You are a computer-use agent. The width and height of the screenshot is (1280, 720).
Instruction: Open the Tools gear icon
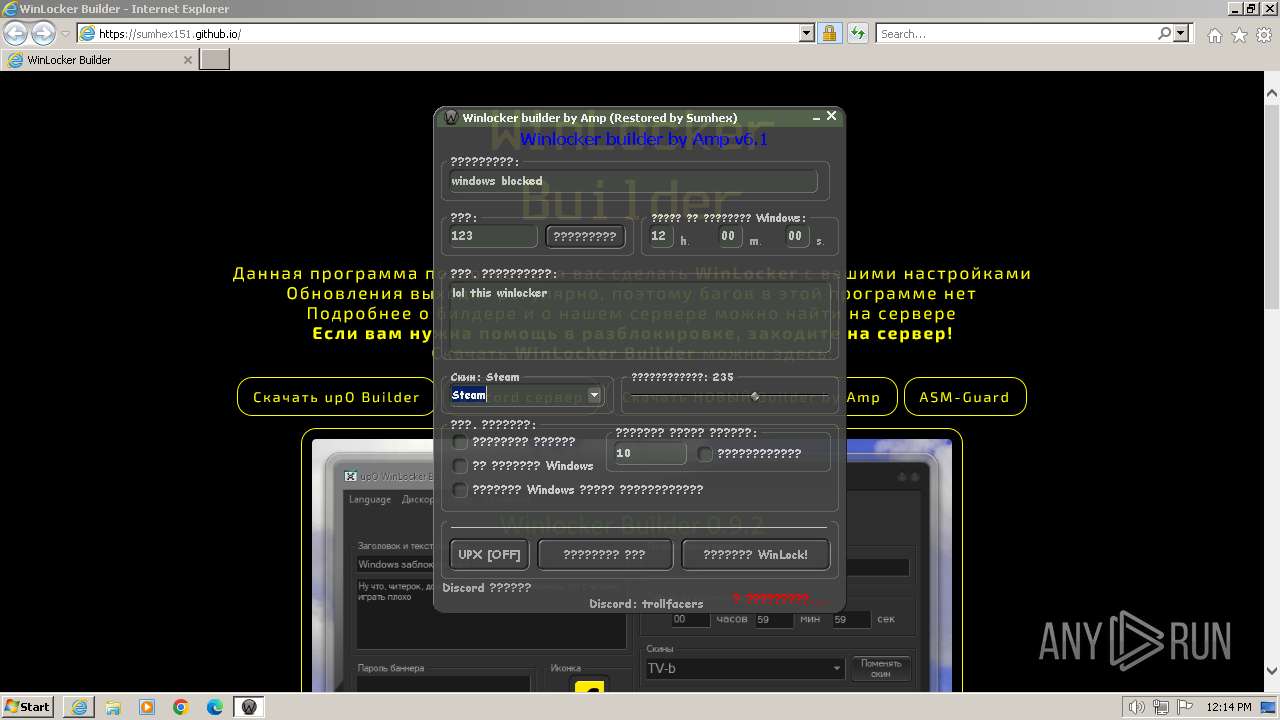[x=1264, y=35]
